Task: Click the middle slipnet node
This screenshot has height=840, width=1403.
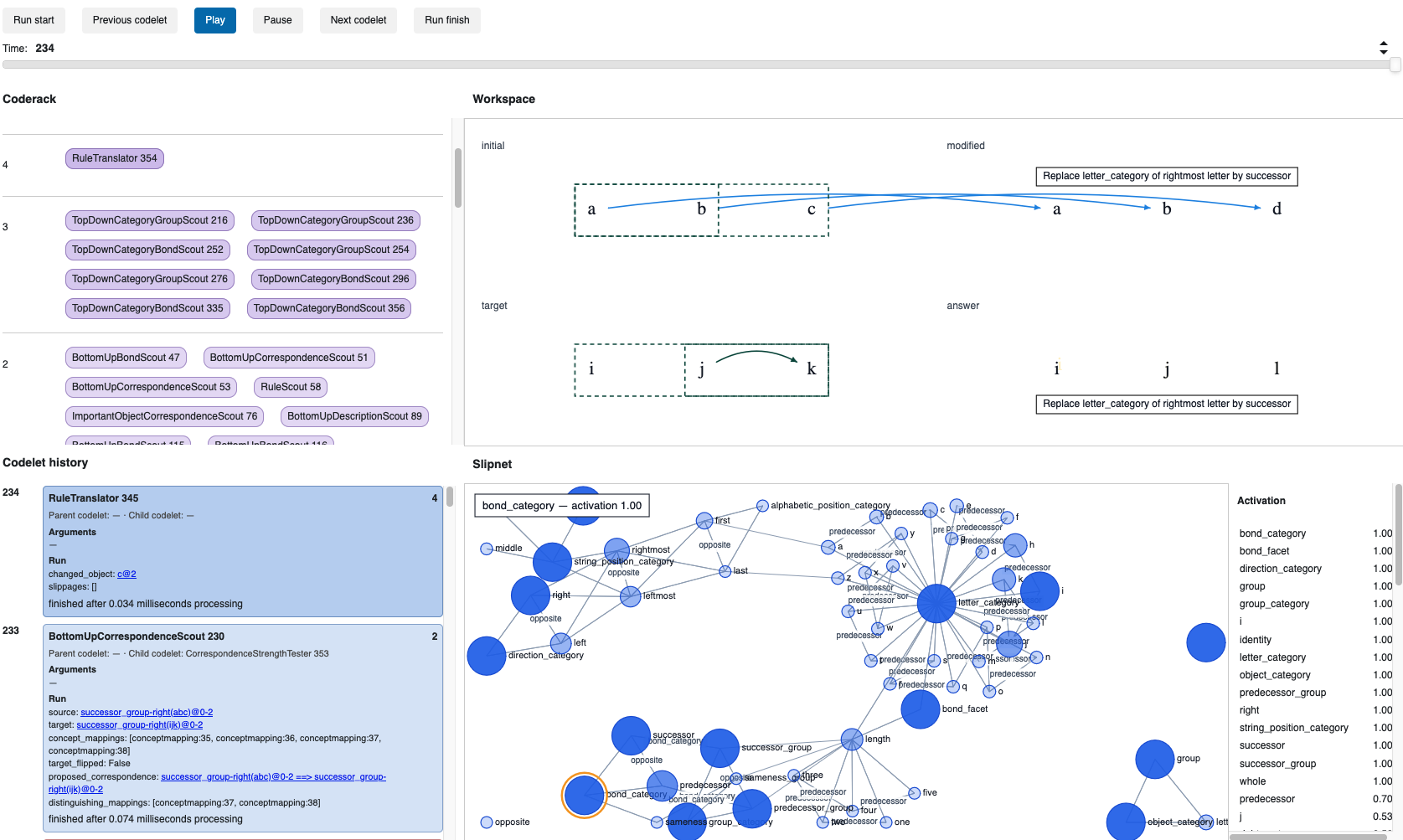Action: click(487, 549)
